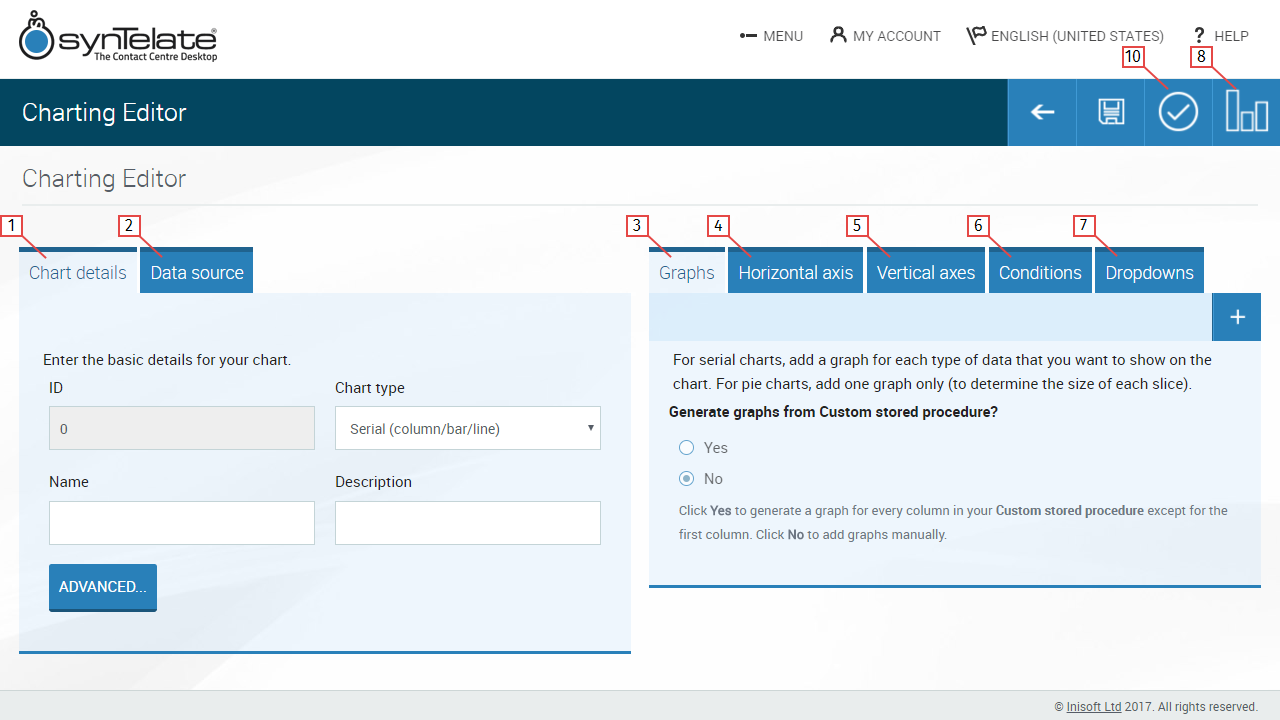
Task: Open My Account
Action: pyautogui.click(x=885, y=36)
